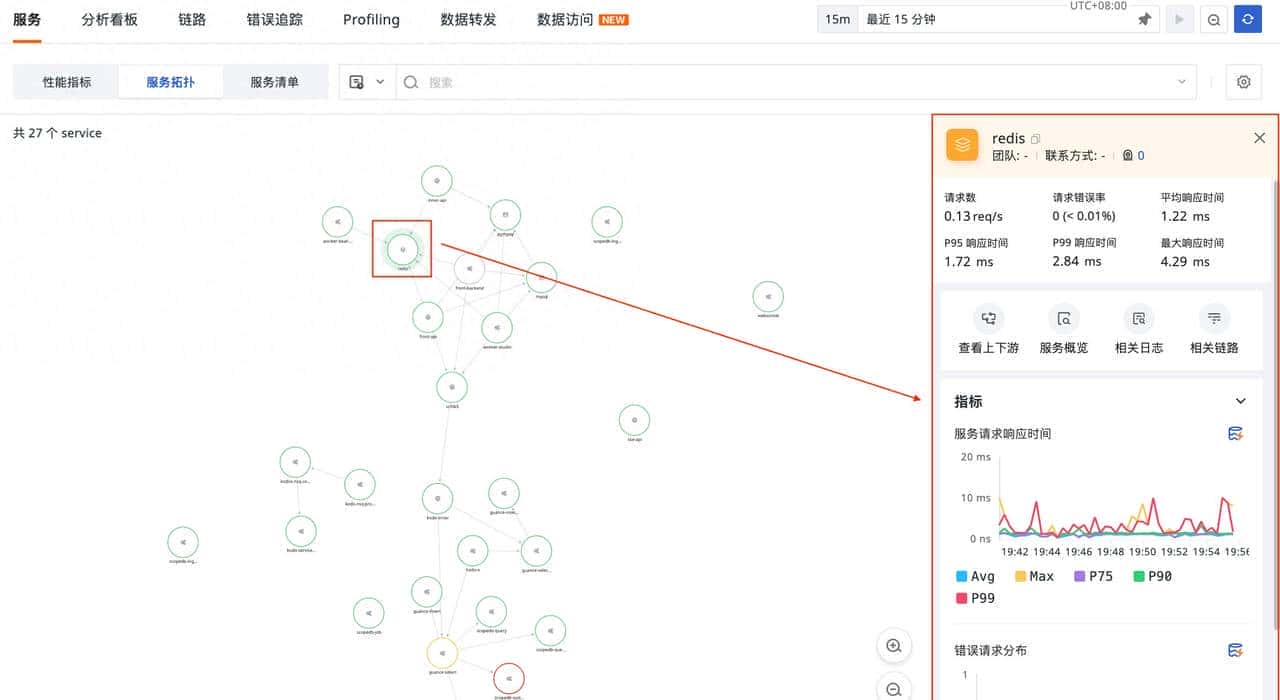Open 服务概览 for redis
1280x700 pixels.
pos(1064,331)
